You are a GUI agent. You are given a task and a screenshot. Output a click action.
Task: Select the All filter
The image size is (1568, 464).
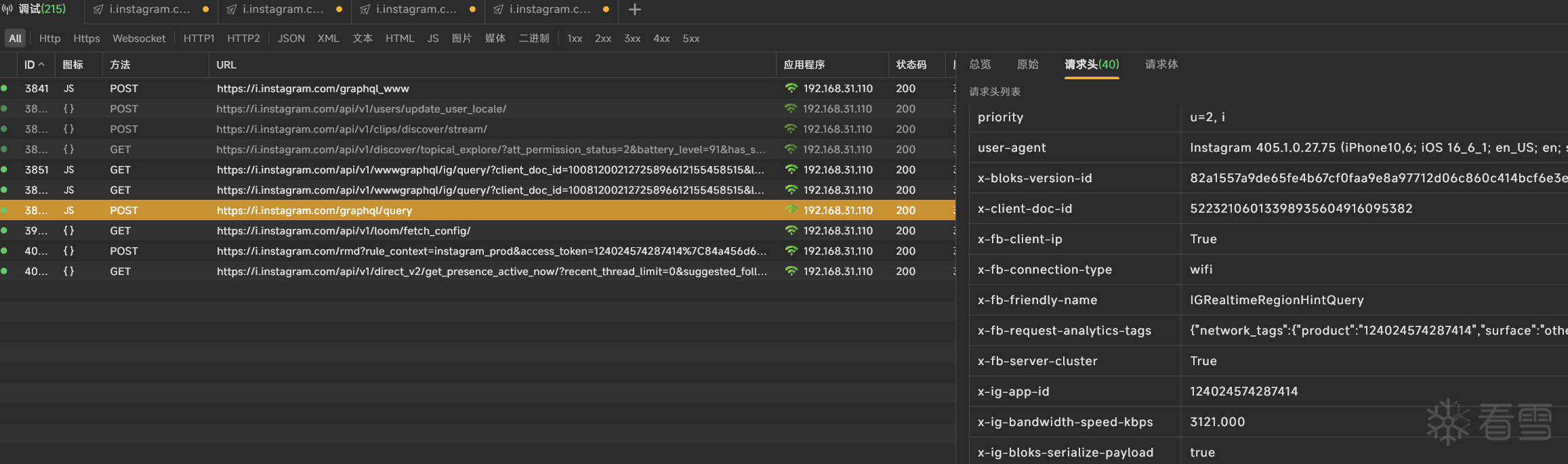[15, 39]
